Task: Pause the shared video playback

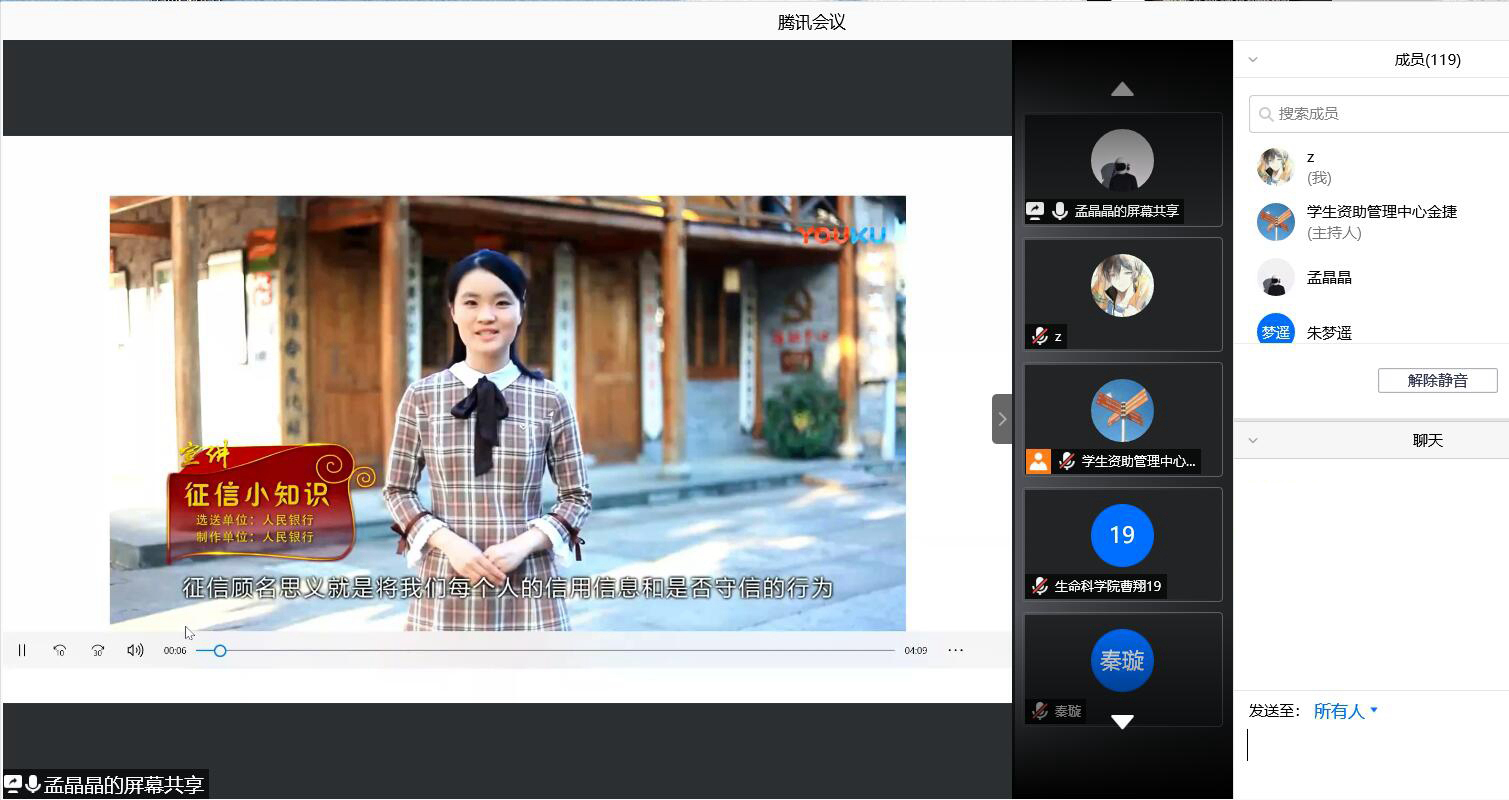Action: 21,650
